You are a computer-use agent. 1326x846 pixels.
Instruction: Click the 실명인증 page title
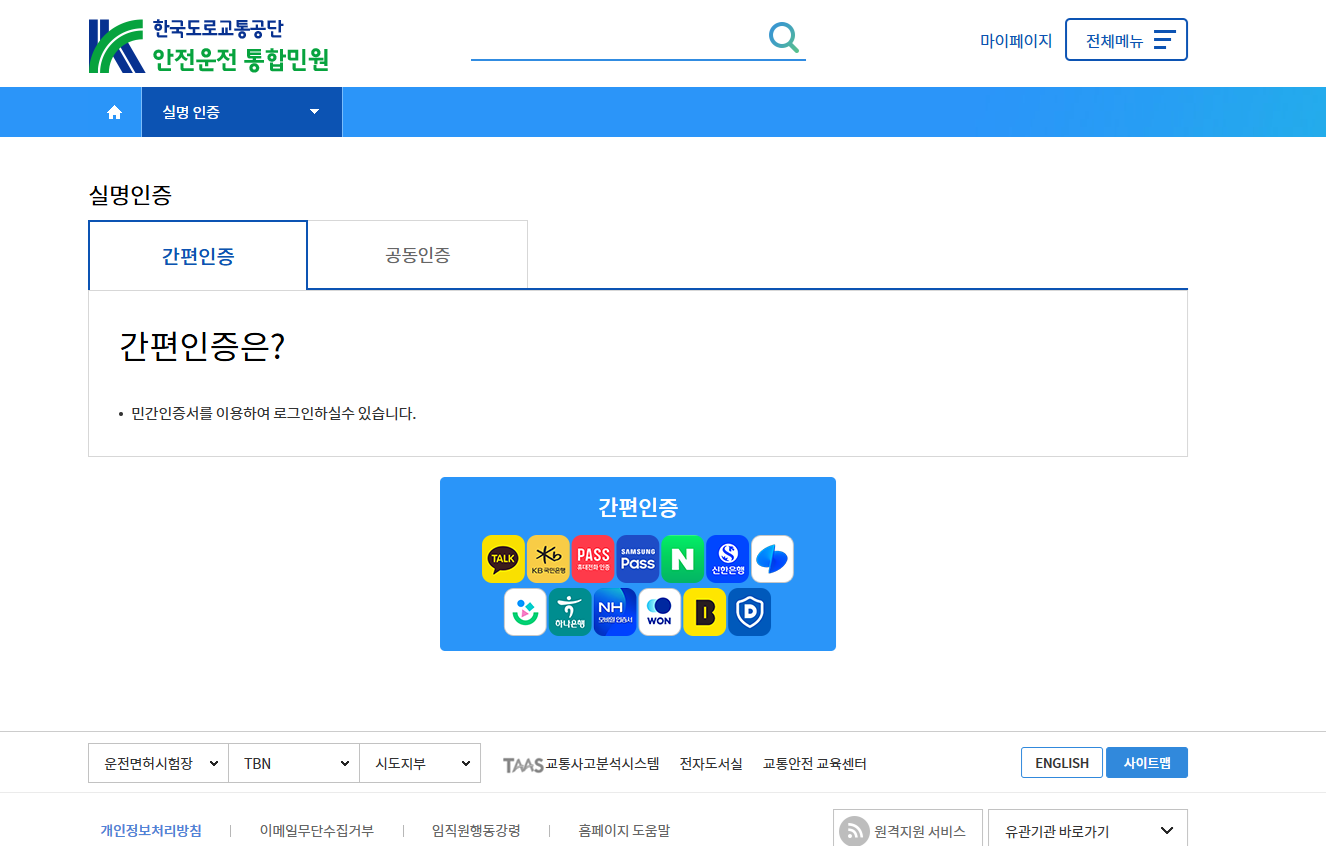click(130, 195)
